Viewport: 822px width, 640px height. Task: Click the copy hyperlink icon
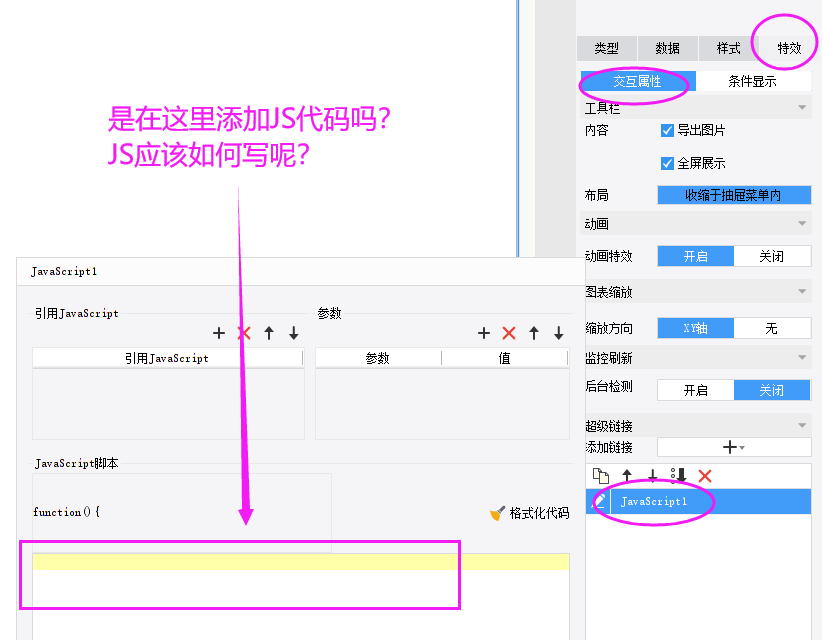click(x=601, y=477)
